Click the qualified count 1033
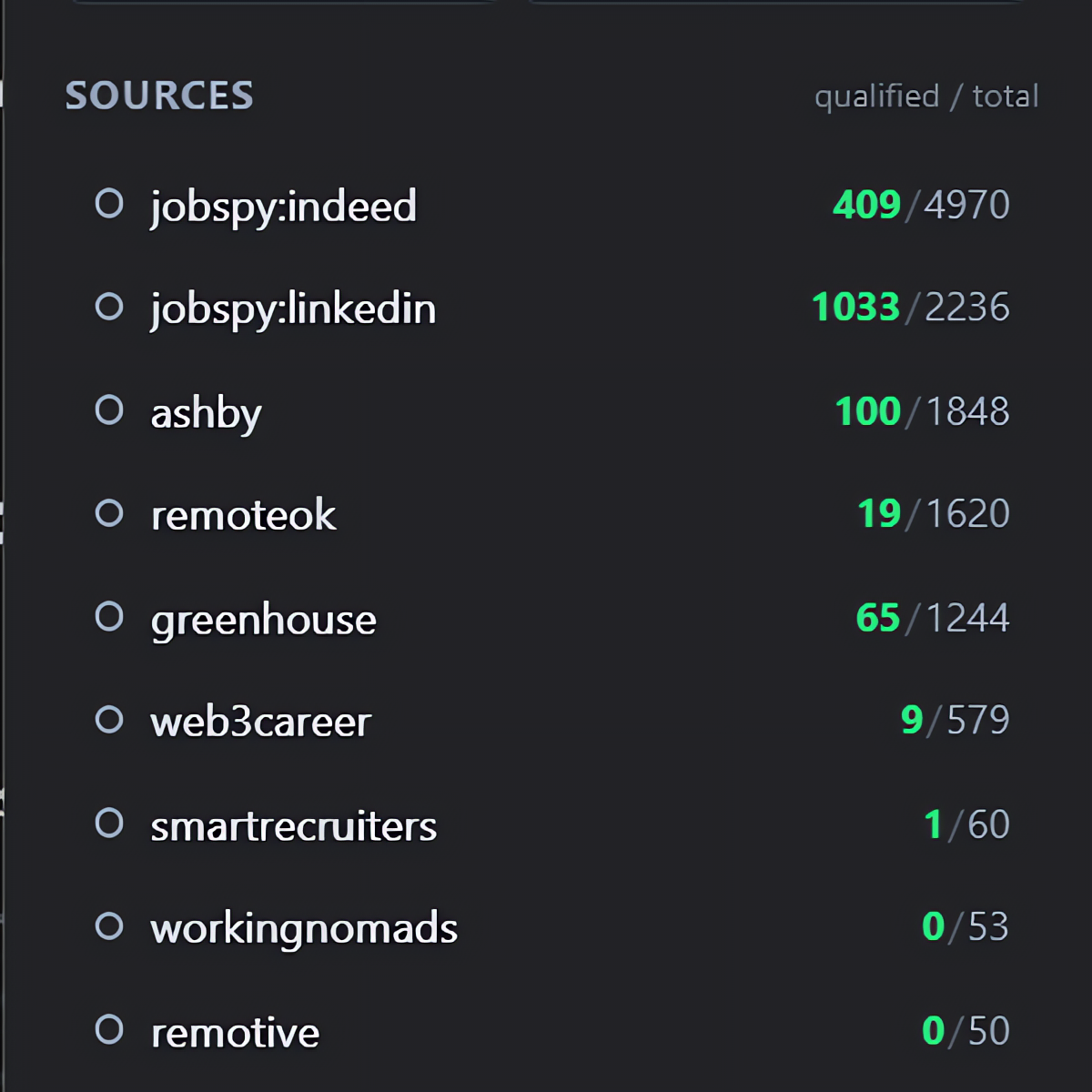The height and width of the screenshot is (1092, 1092). click(x=855, y=308)
